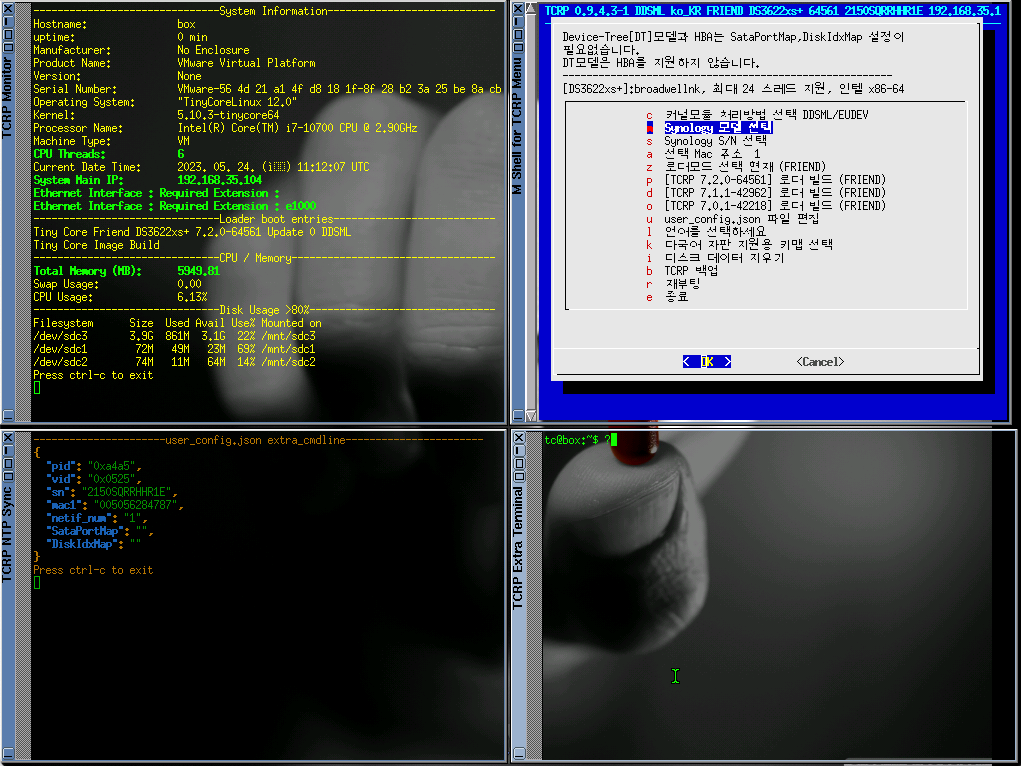Open language selection entry 'l'
The width and height of the screenshot is (1021, 766).
(x=706, y=232)
